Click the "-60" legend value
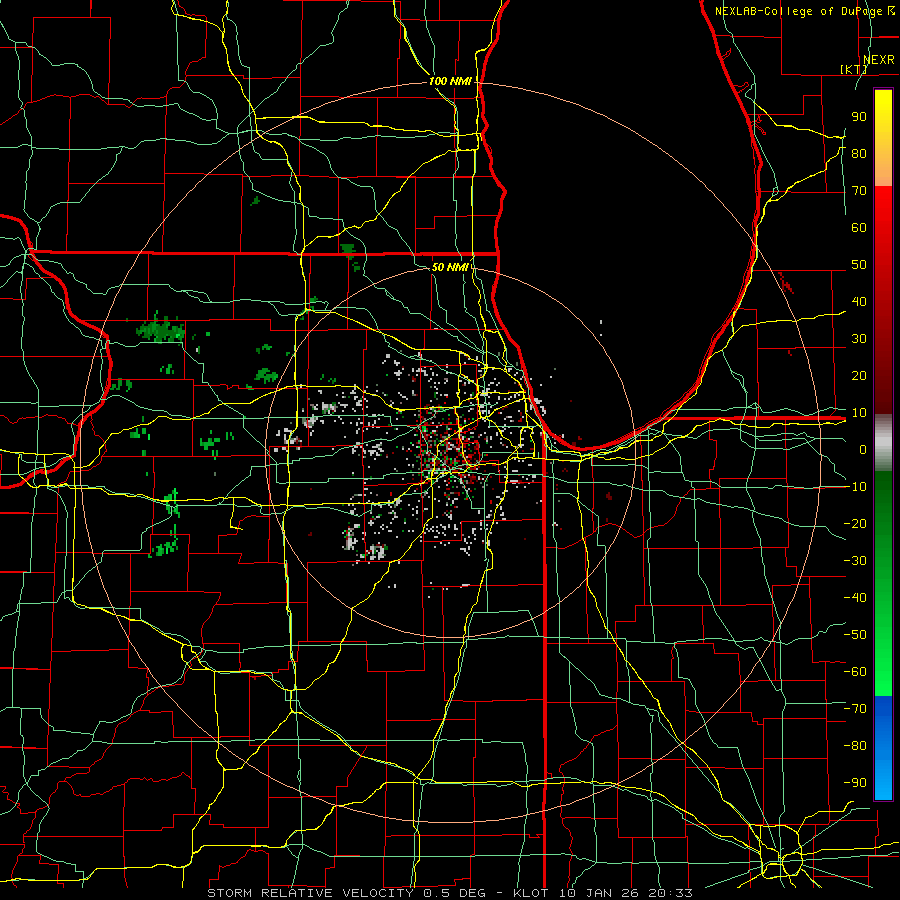900x900 pixels. 855,672
